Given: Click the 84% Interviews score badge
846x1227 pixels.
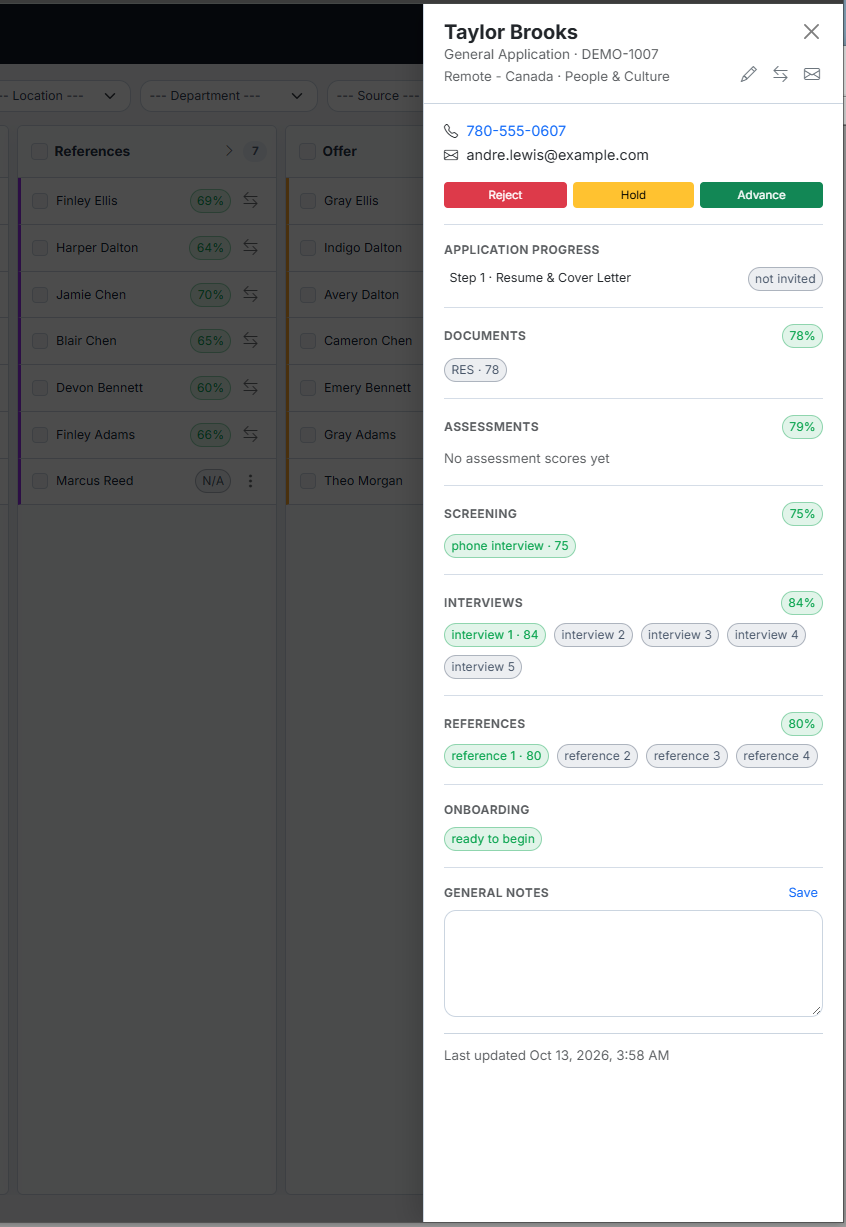Looking at the screenshot, I should [802, 603].
